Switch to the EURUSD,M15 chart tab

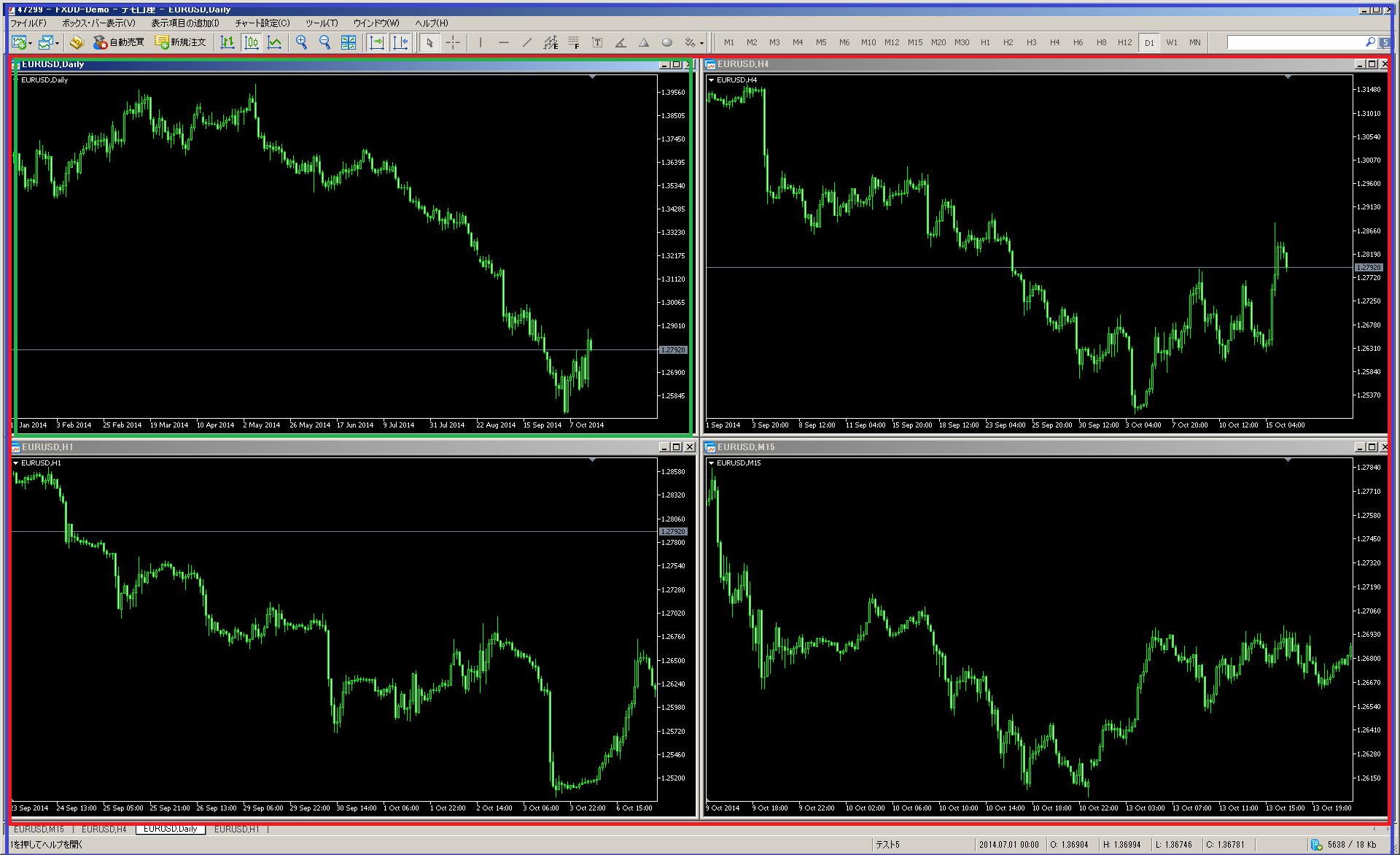(x=39, y=829)
